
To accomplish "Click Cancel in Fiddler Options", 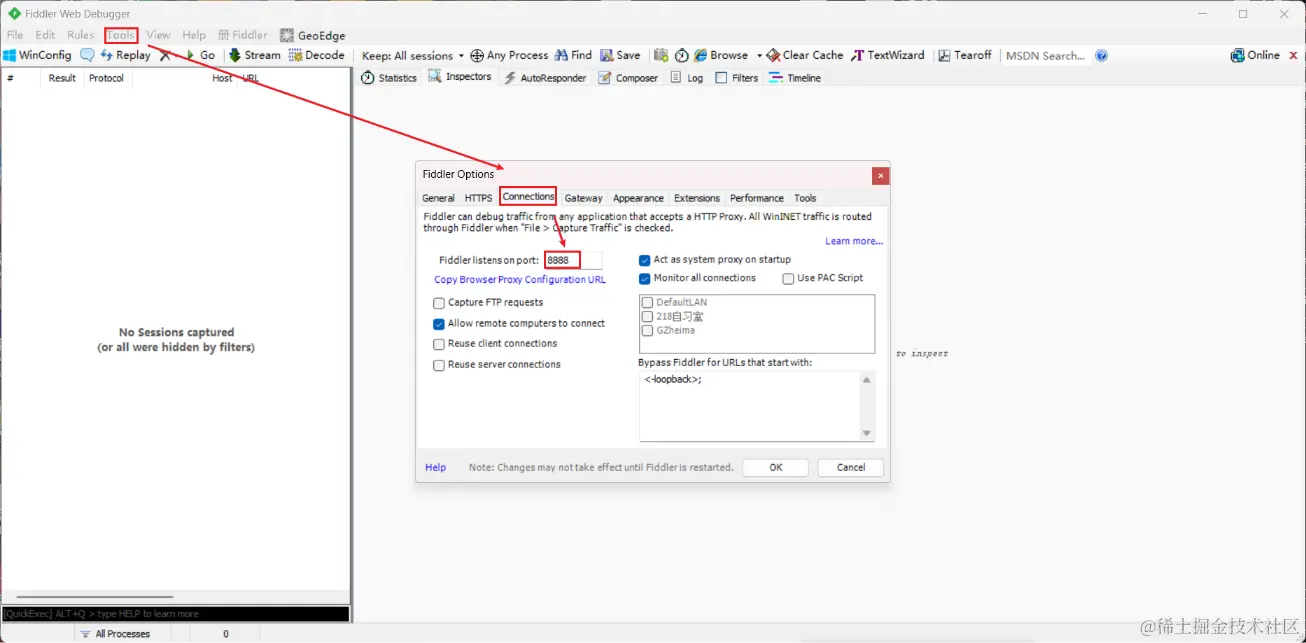I will pyautogui.click(x=850, y=467).
